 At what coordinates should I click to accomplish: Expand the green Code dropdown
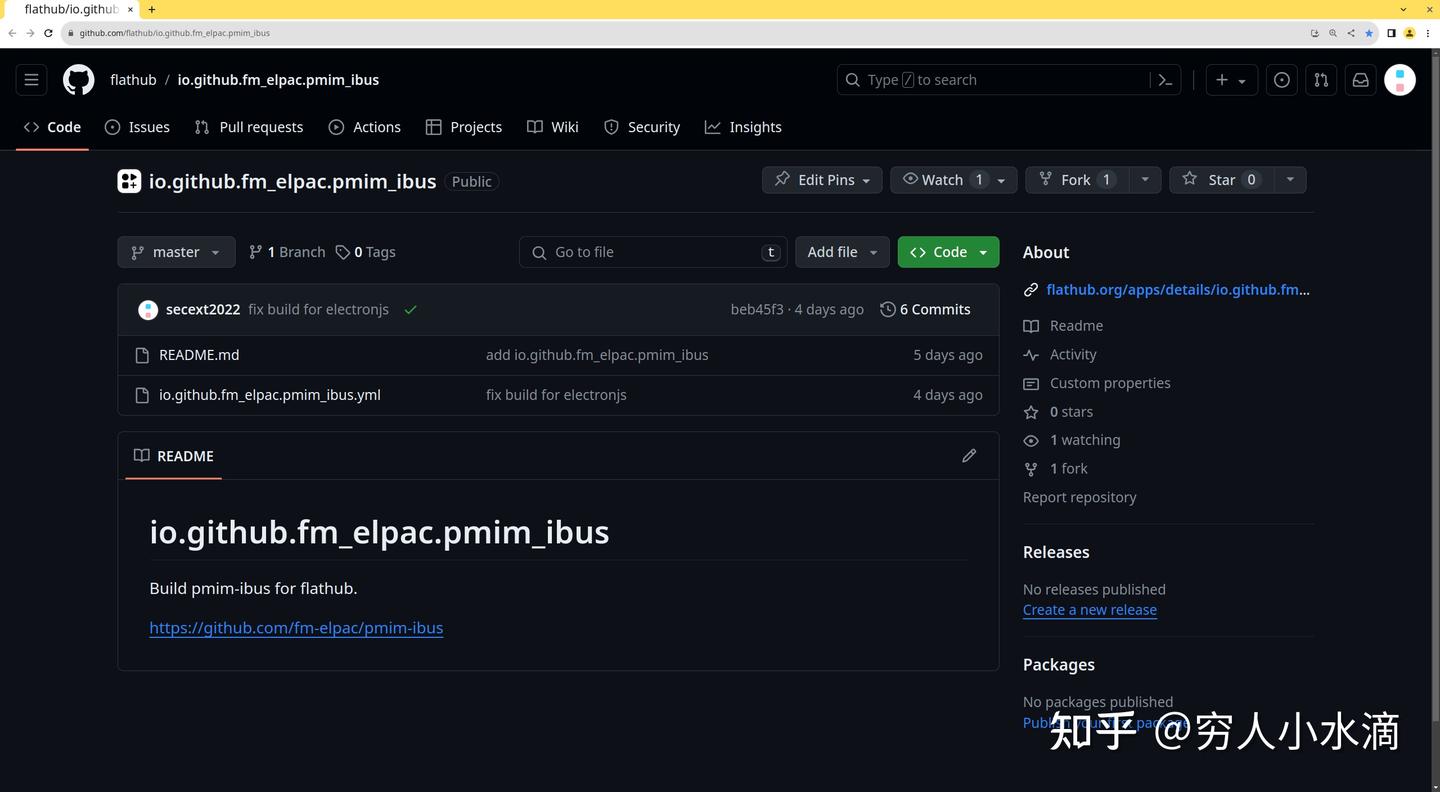(983, 251)
